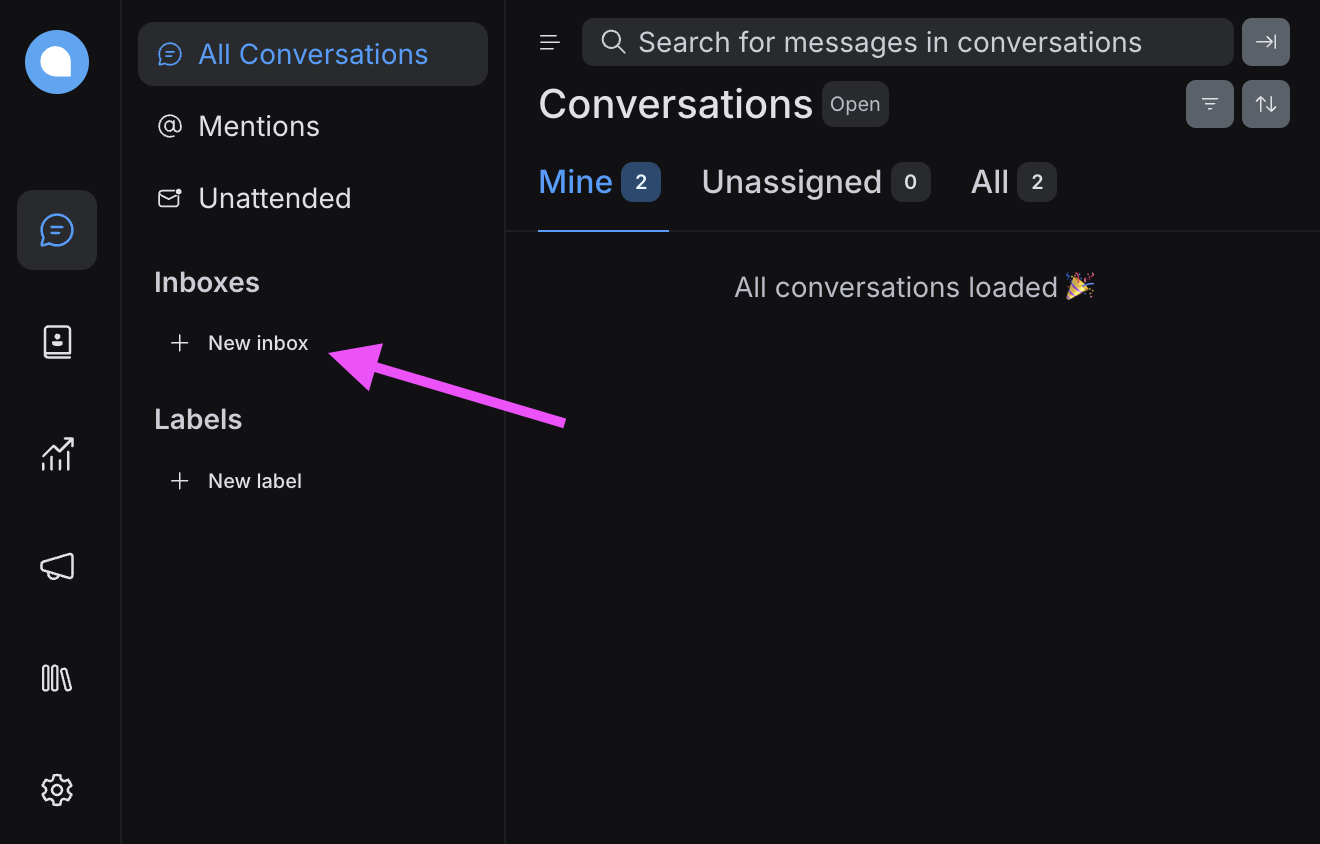Click the Campaigns megaphone icon
Screen dimensions: 1320x844
click(x=57, y=566)
